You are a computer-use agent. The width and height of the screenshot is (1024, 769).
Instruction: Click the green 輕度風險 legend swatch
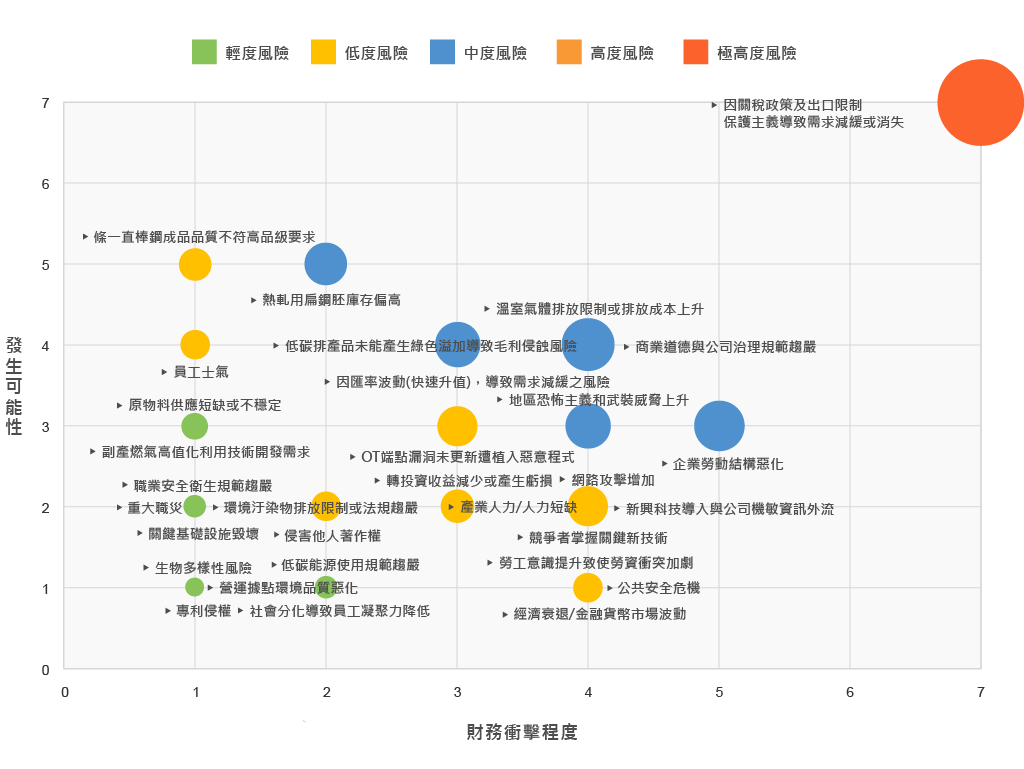(204, 52)
